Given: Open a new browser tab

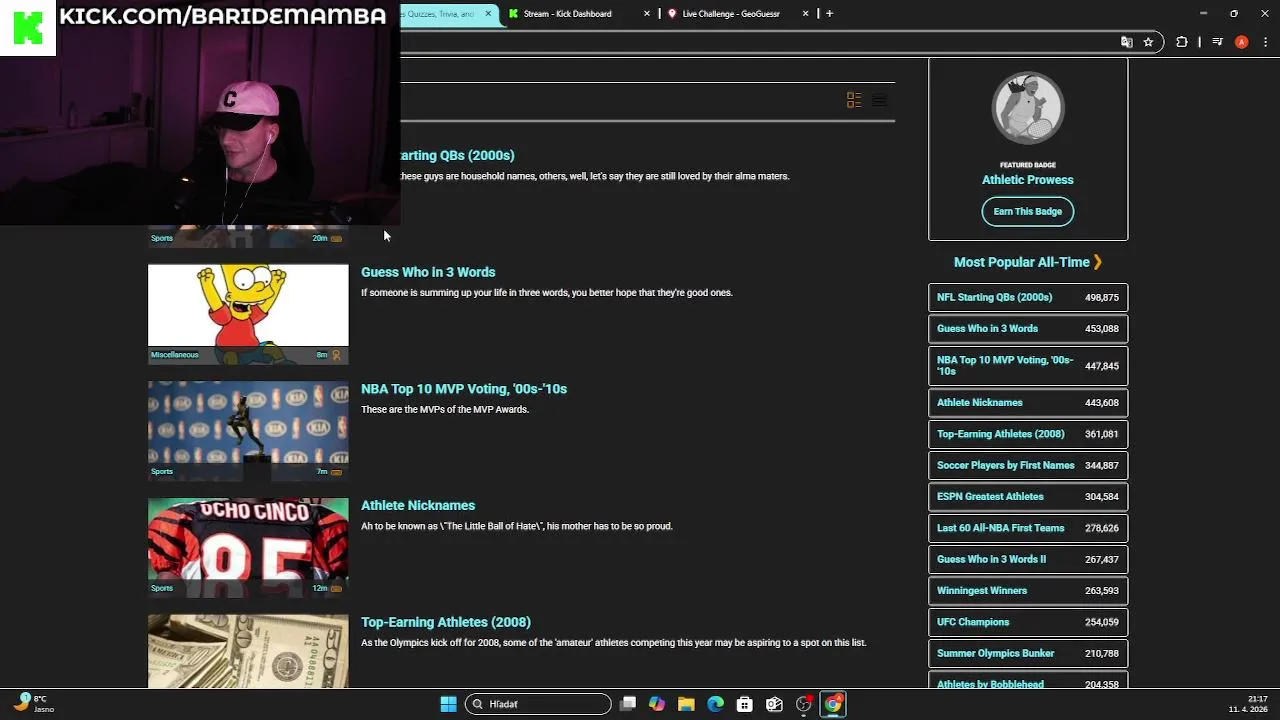Looking at the screenshot, I should (829, 13).
